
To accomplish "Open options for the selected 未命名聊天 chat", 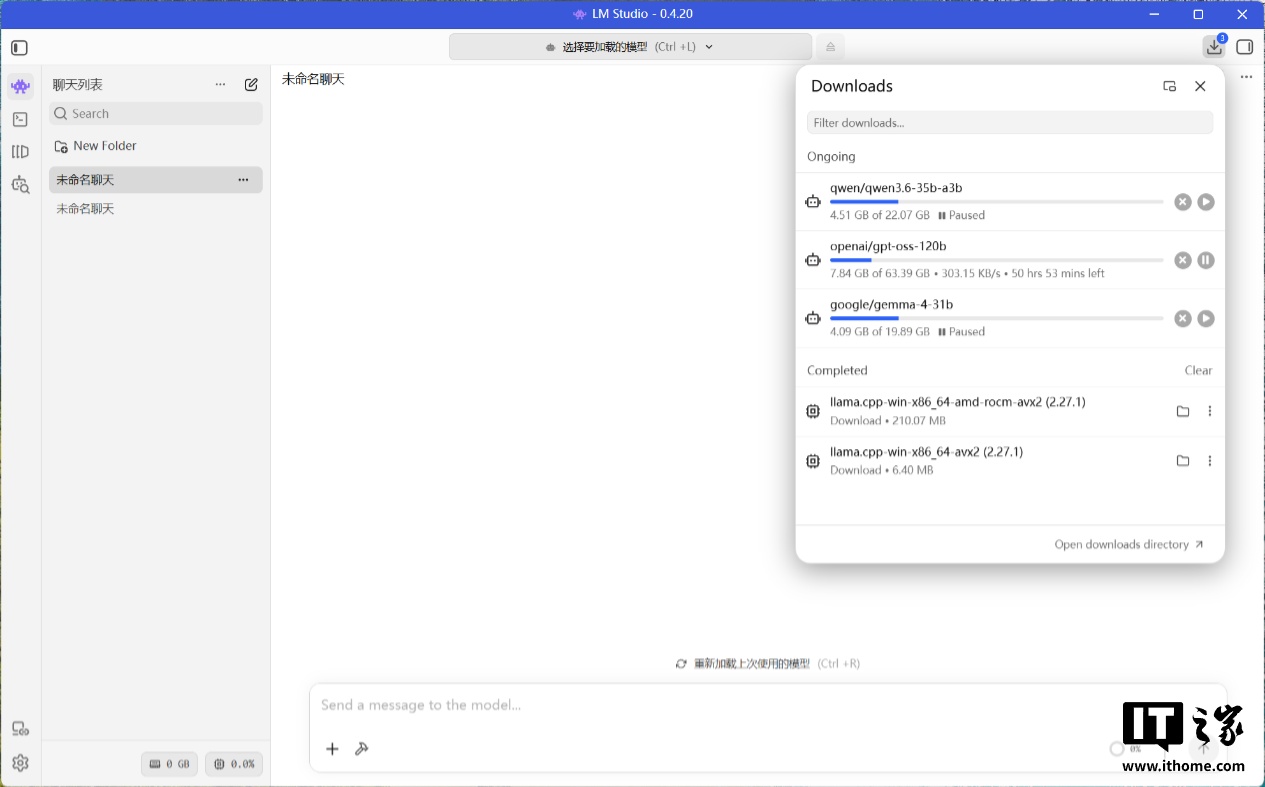I will 243,180.
